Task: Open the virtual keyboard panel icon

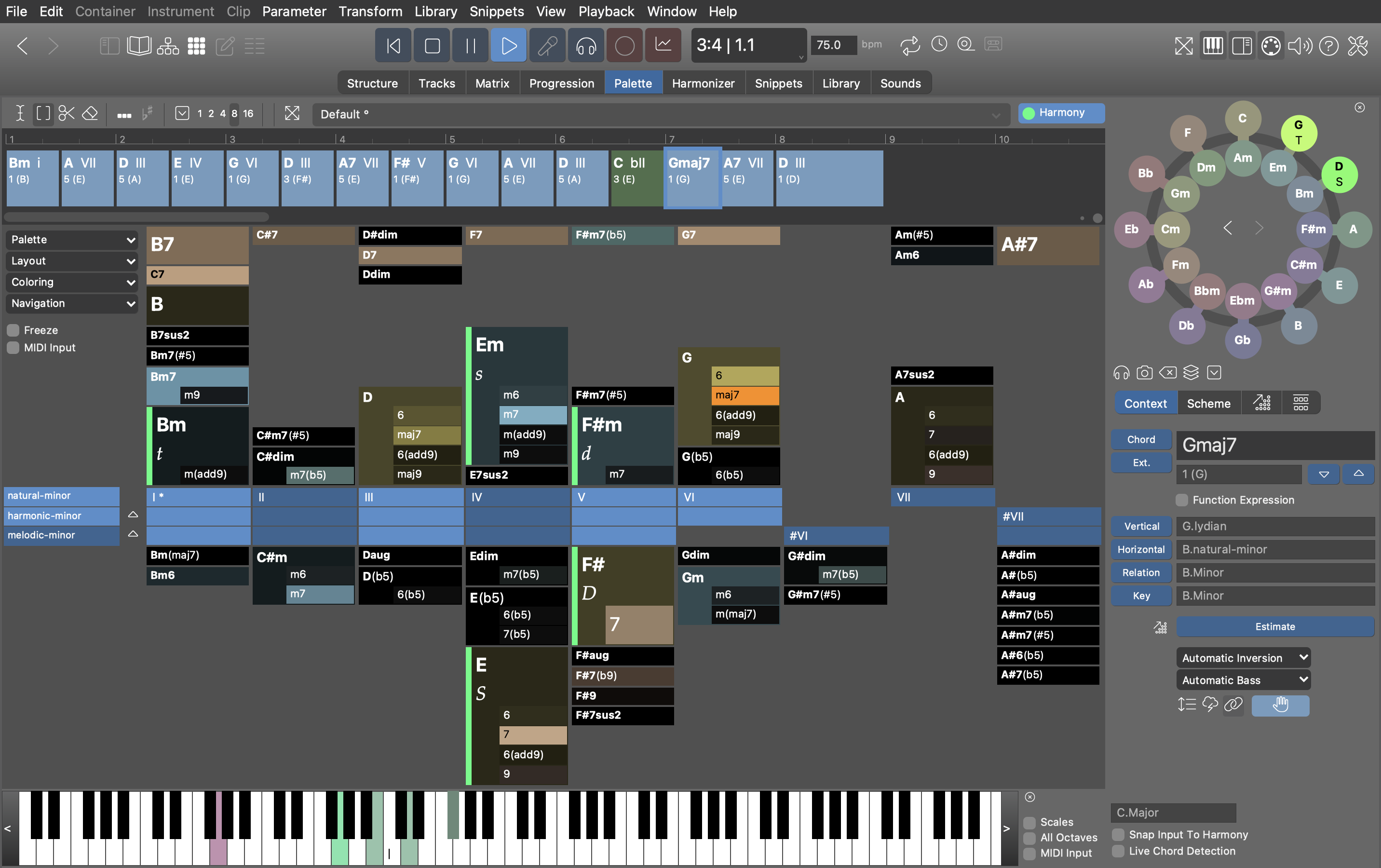Action: coord(1212,45)
